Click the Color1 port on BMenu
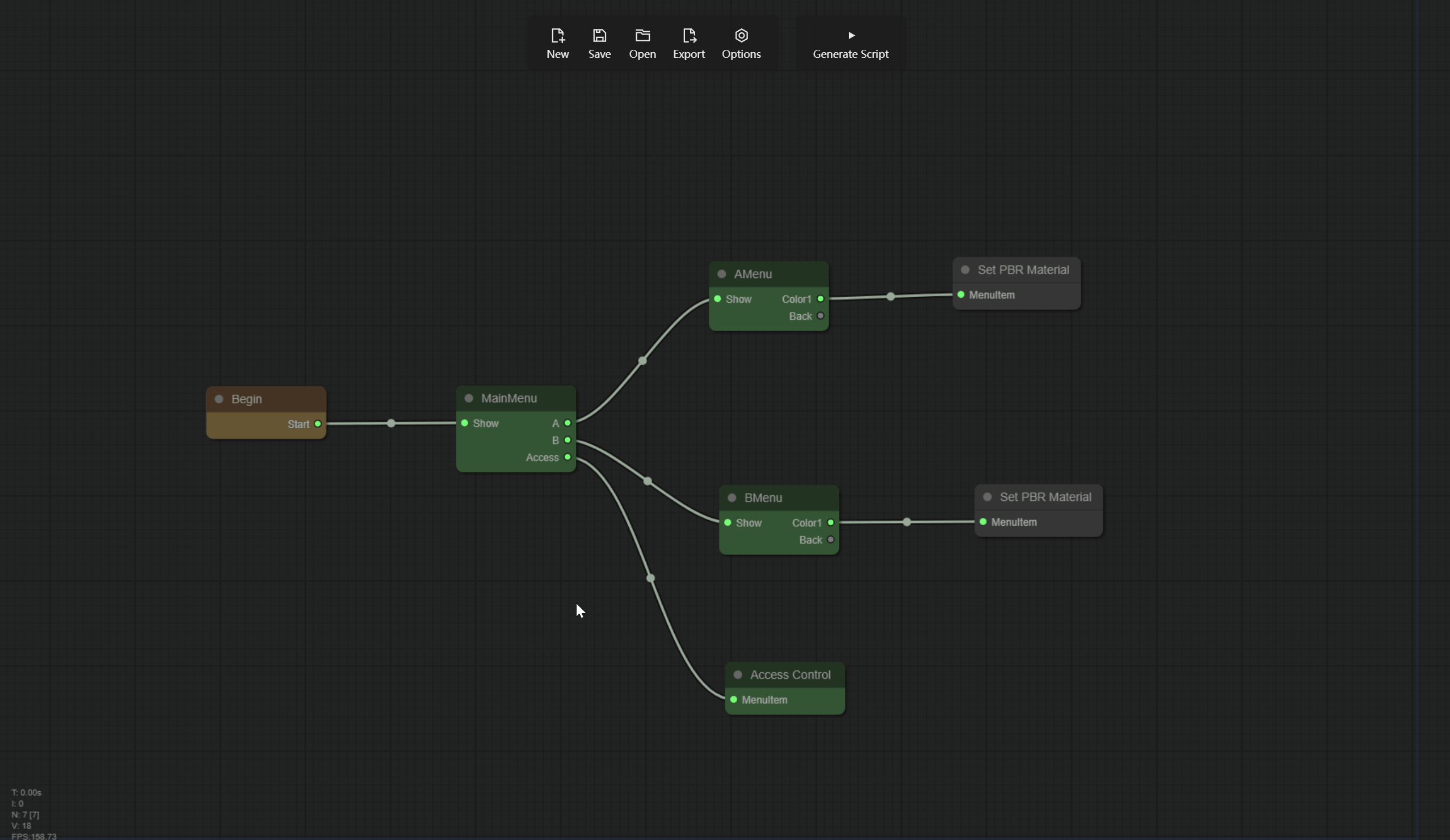 [x=830, y=522]
